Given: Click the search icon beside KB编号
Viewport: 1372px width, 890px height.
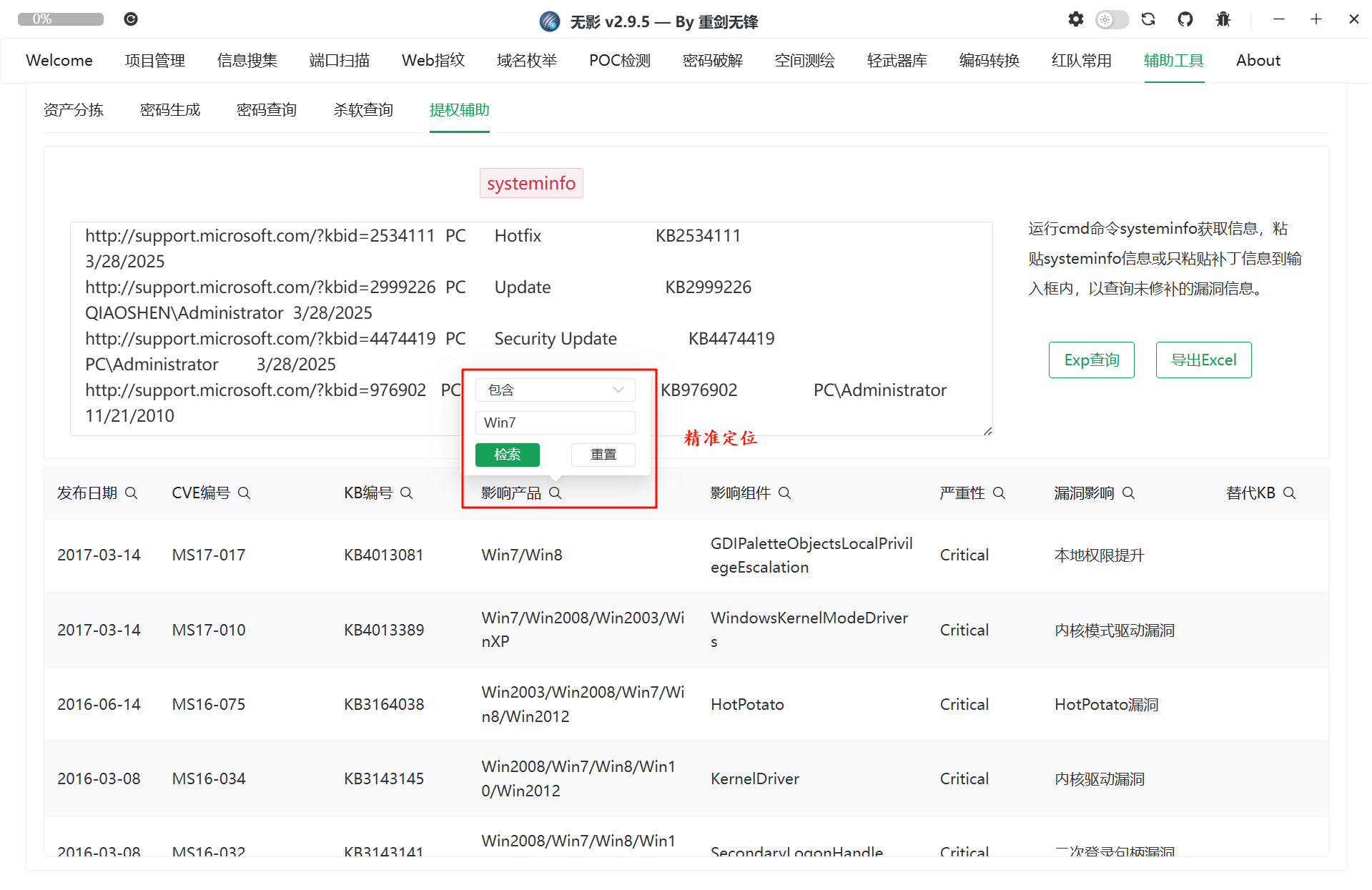Looking at the screenshot, I should coord(407,493).
